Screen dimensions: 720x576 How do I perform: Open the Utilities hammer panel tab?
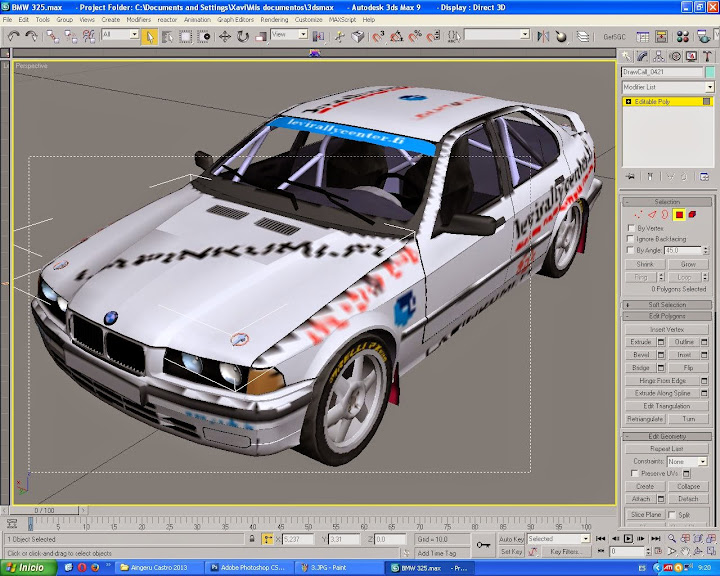(707, 56)
